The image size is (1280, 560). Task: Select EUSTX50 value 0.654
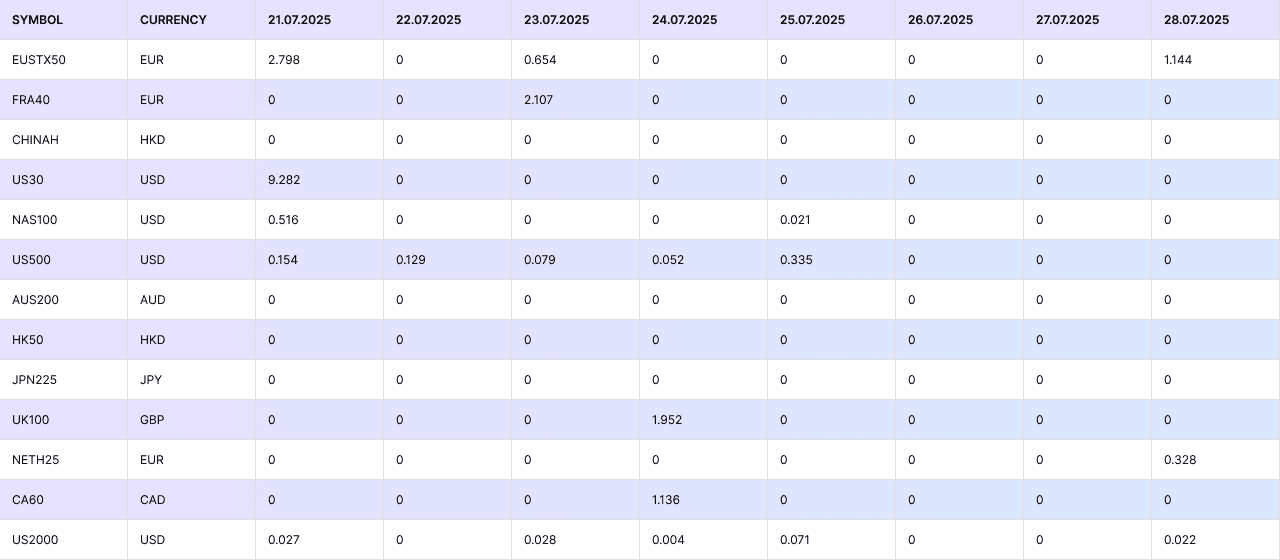pyautogui.click(x=576, y=60)
